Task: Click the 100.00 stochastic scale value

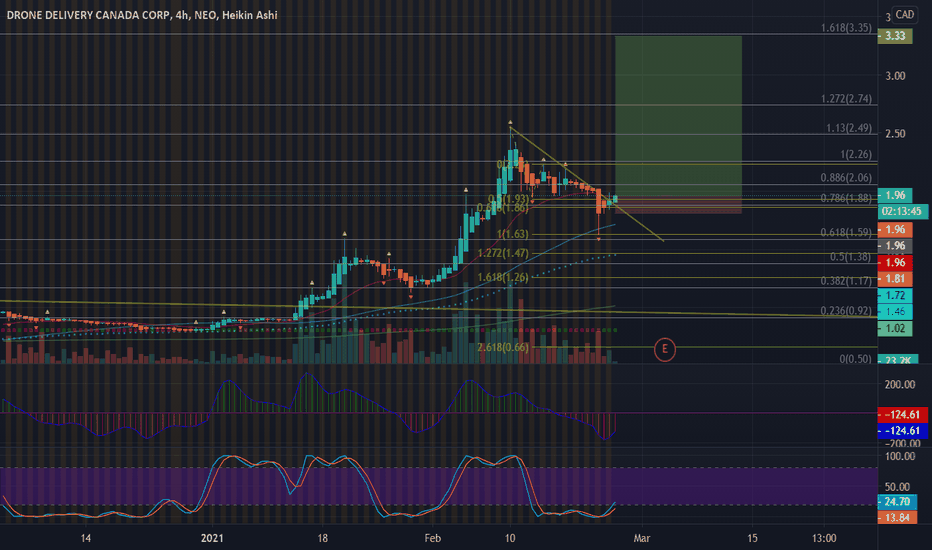Action: point(900,457)
